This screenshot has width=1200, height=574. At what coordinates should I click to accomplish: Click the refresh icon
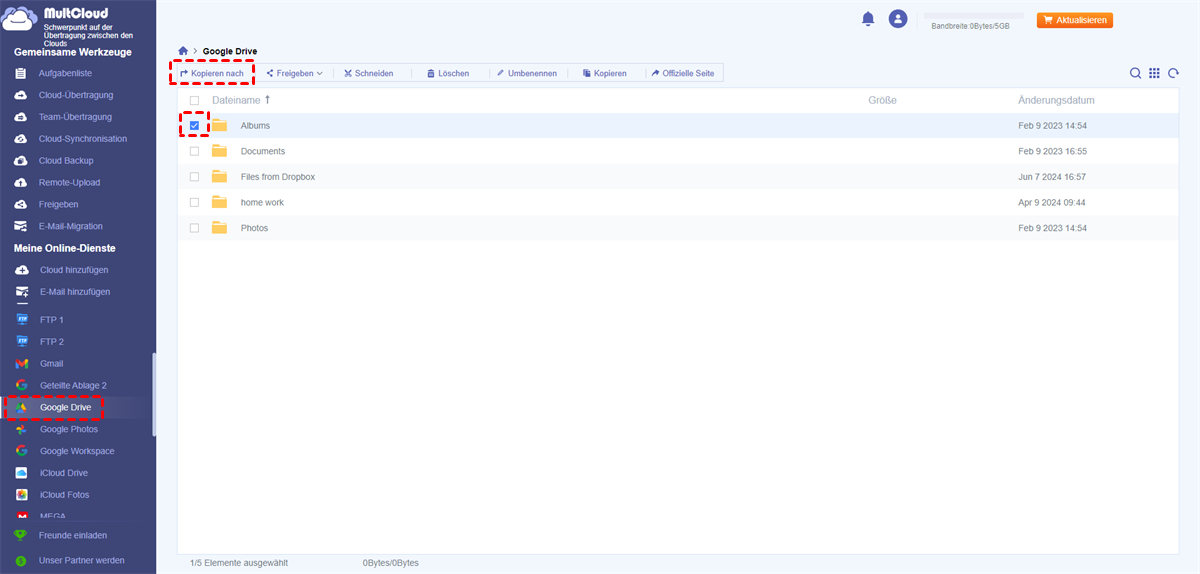pos(1173,73)
